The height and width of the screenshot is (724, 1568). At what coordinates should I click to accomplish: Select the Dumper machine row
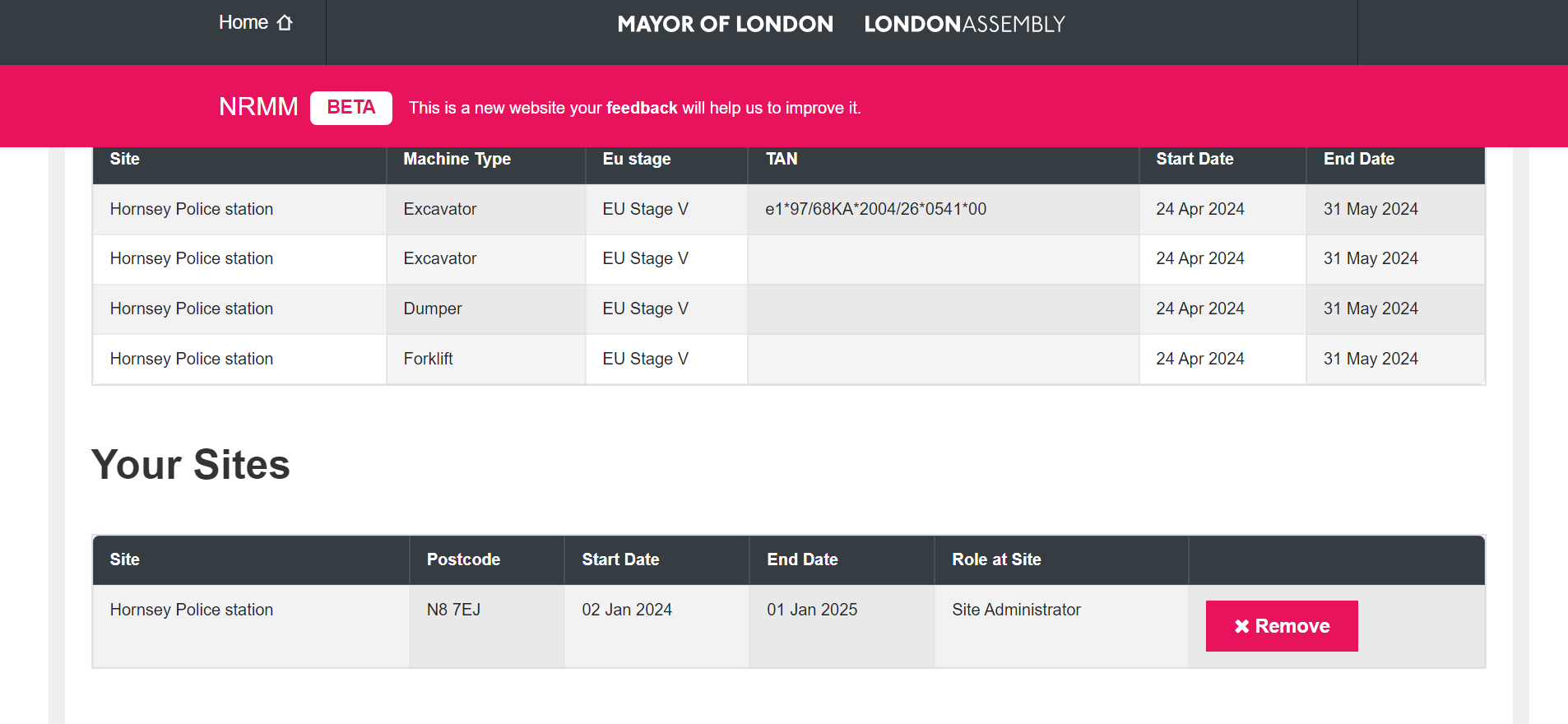pyautogui.click(x=789, y=309)
